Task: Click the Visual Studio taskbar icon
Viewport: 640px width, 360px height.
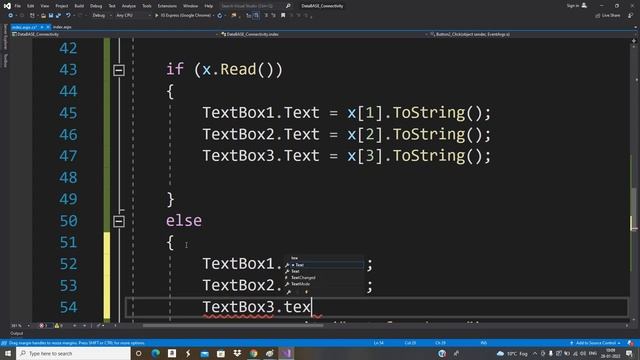Action: tap(286, 353)
